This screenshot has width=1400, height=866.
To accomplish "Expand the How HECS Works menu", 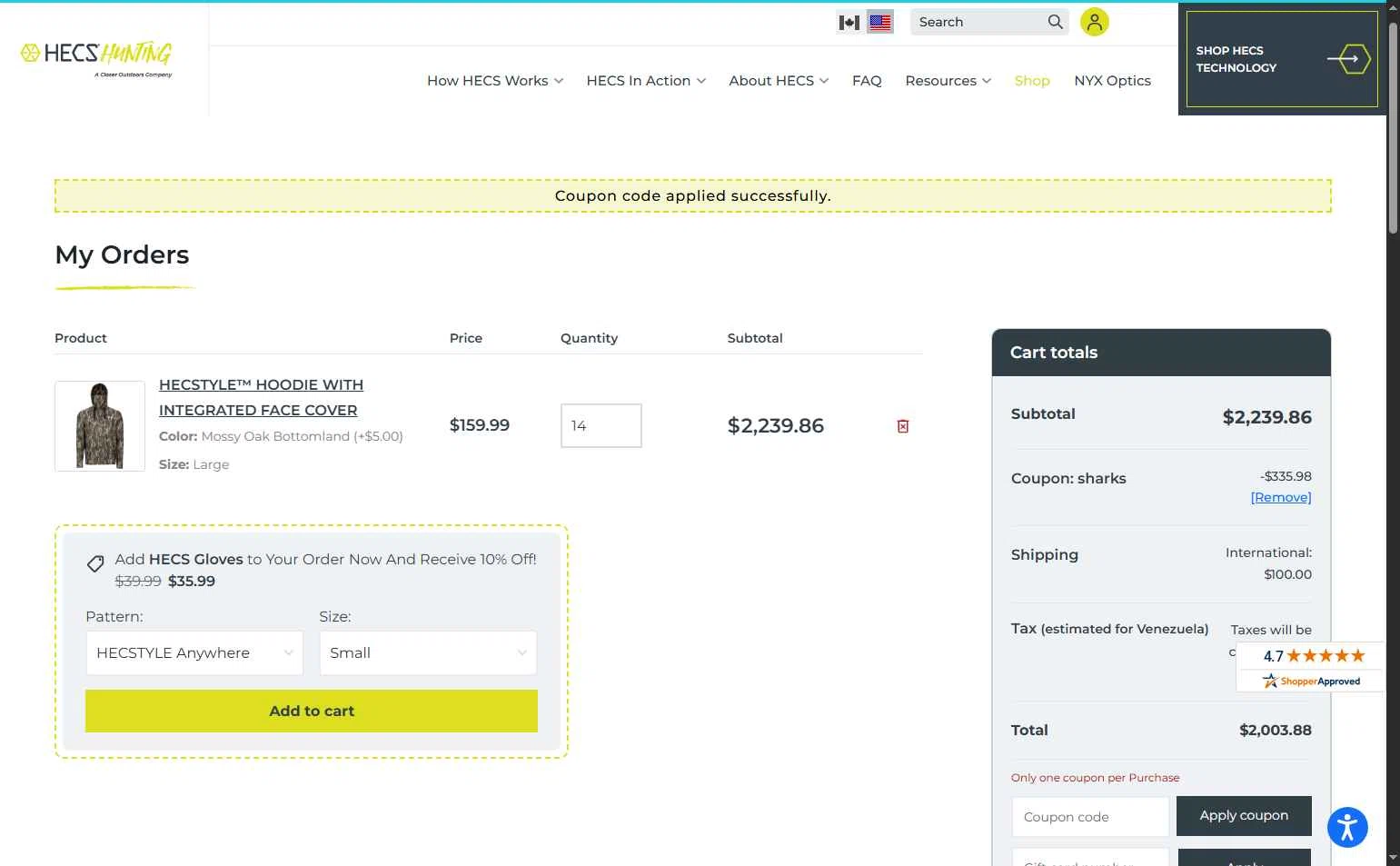I will tap(495, 81).
